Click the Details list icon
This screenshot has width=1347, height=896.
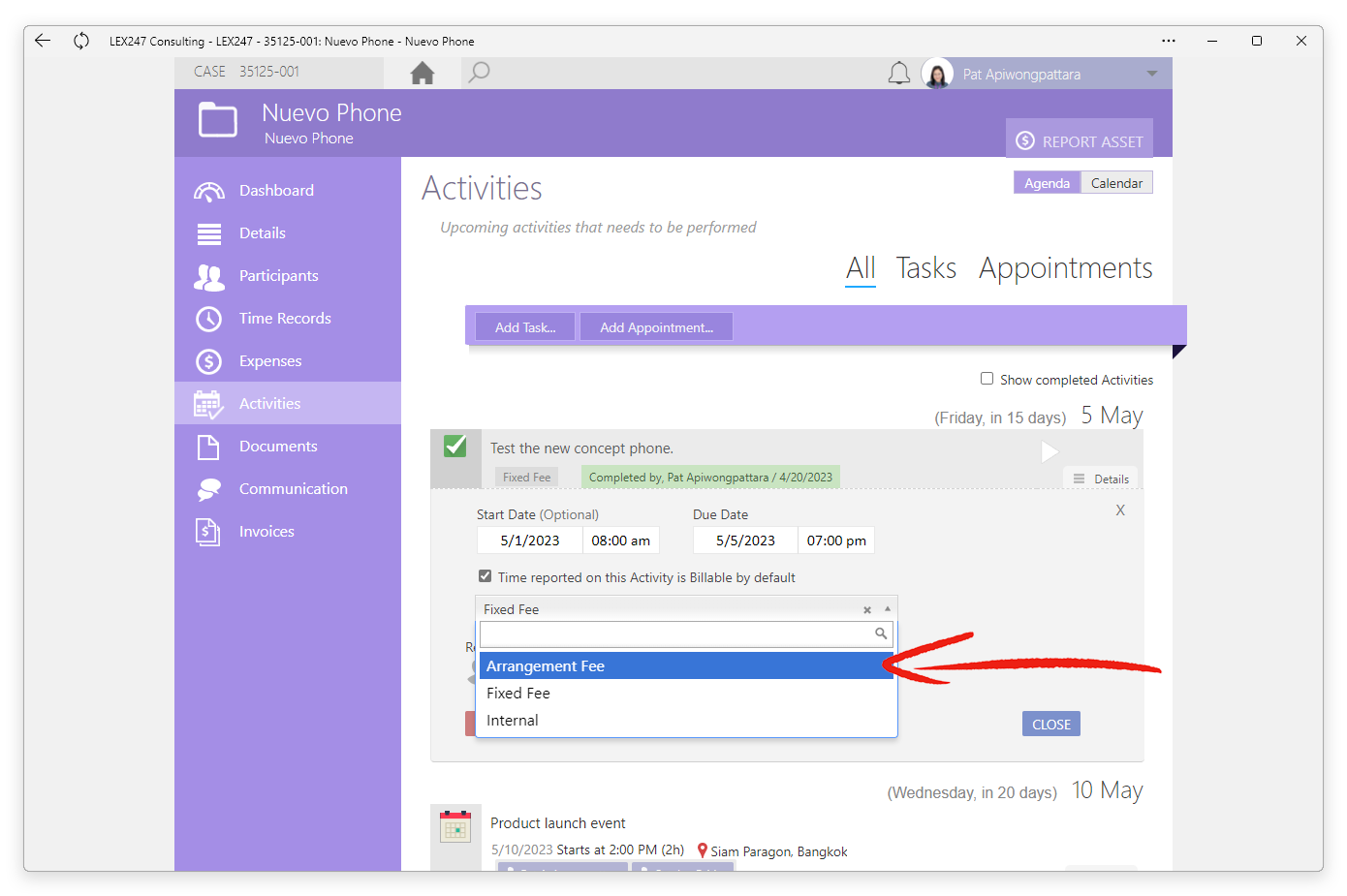coord(208,233)
